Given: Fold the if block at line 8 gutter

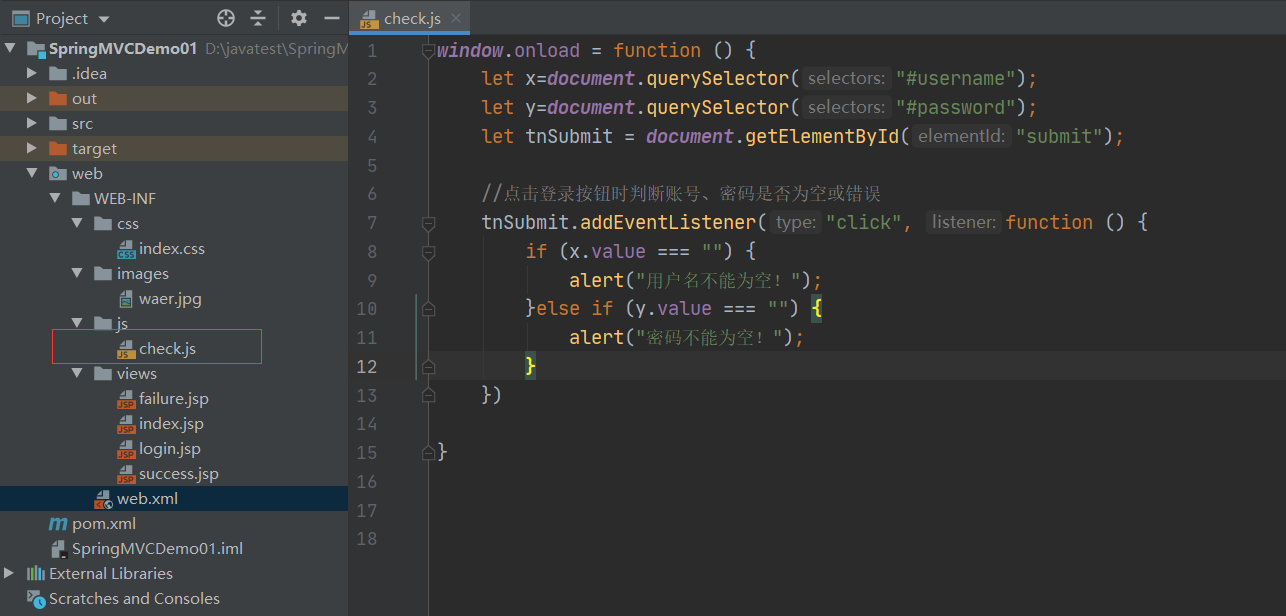Looking at the screenshot, I should click(429, 251).
